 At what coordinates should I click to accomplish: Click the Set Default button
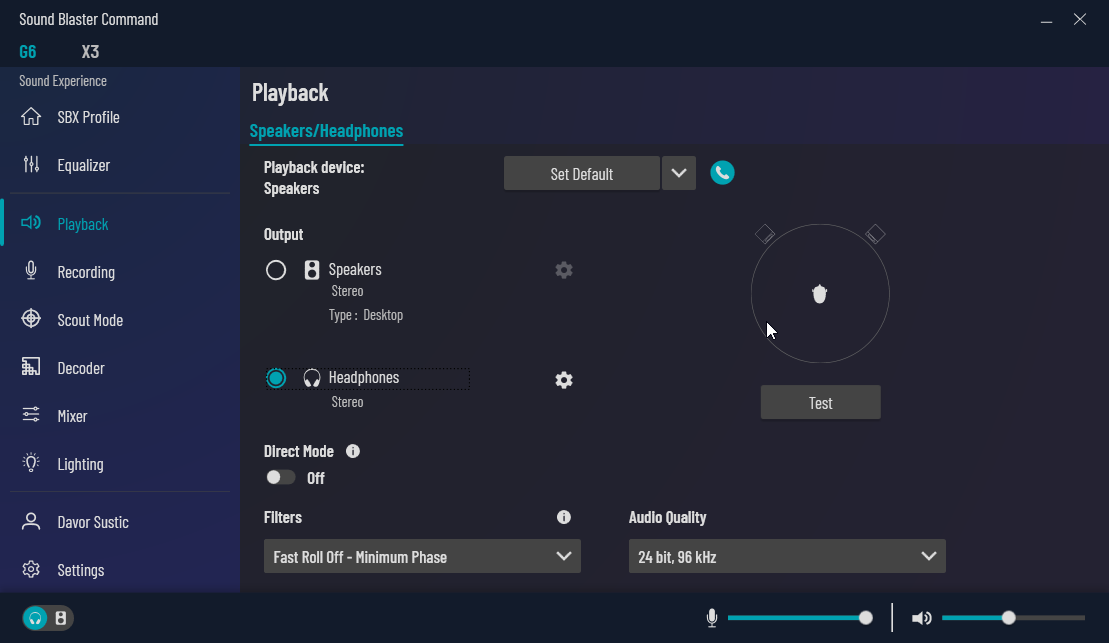pos(581,173)
